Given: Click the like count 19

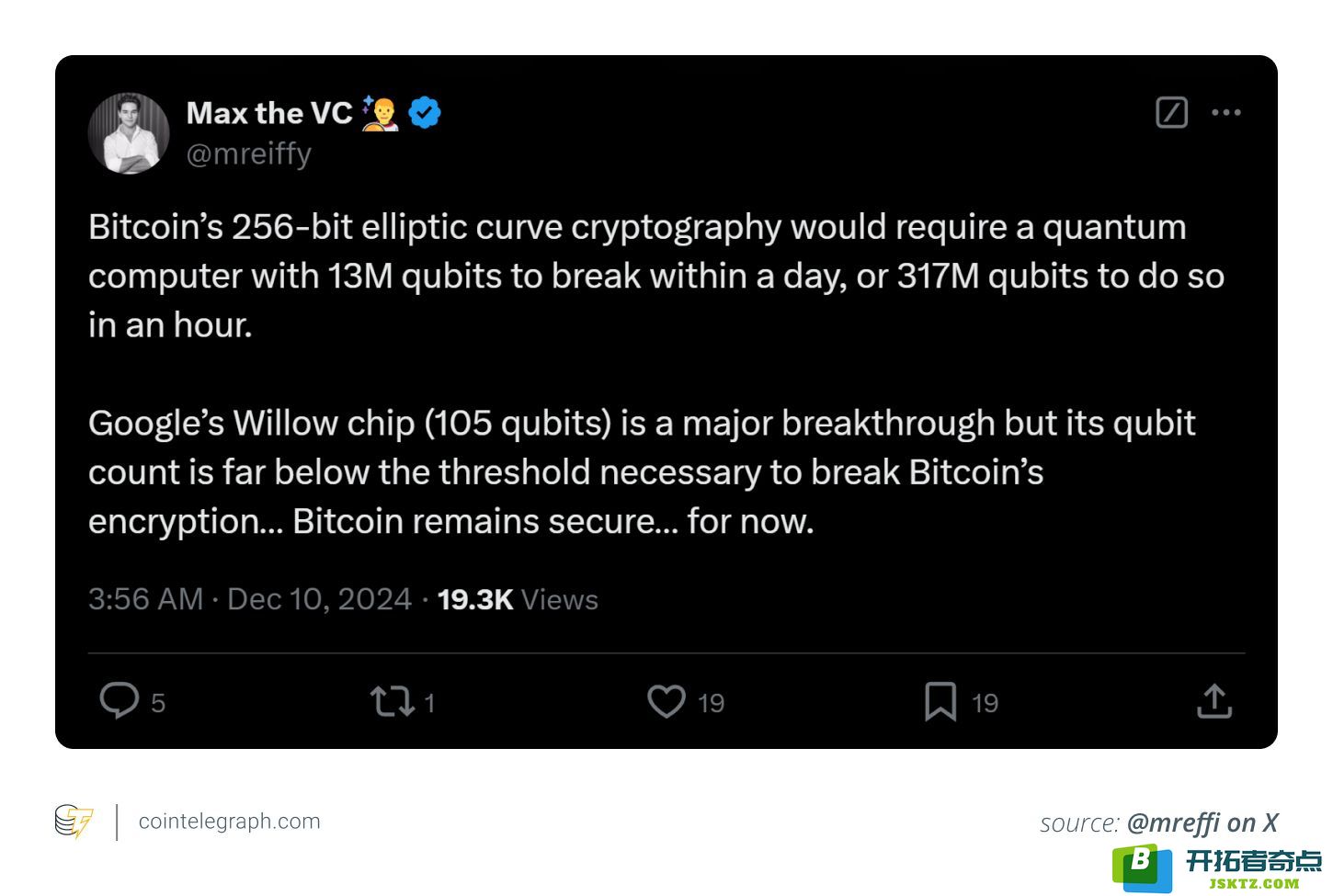Looking at the screenshot, I should (711, 703).
